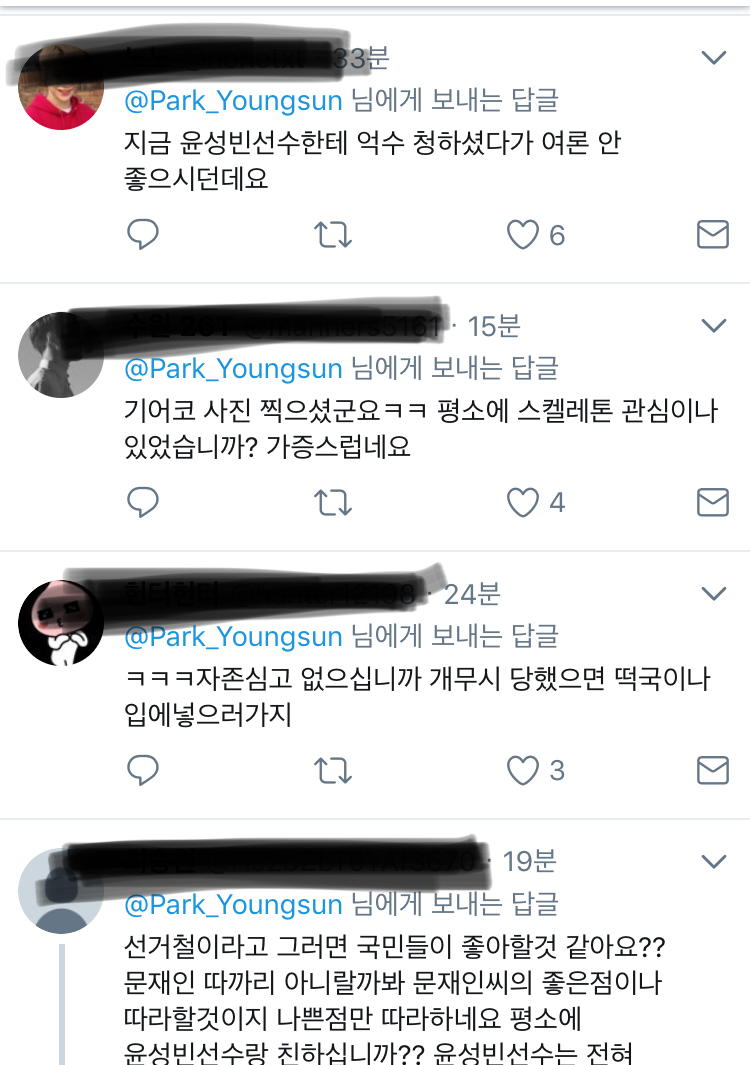The image size is (750, 1065).
Task: Open @Park_Youngsun mention in 19분 reply
Action: [x=233, y=905]
